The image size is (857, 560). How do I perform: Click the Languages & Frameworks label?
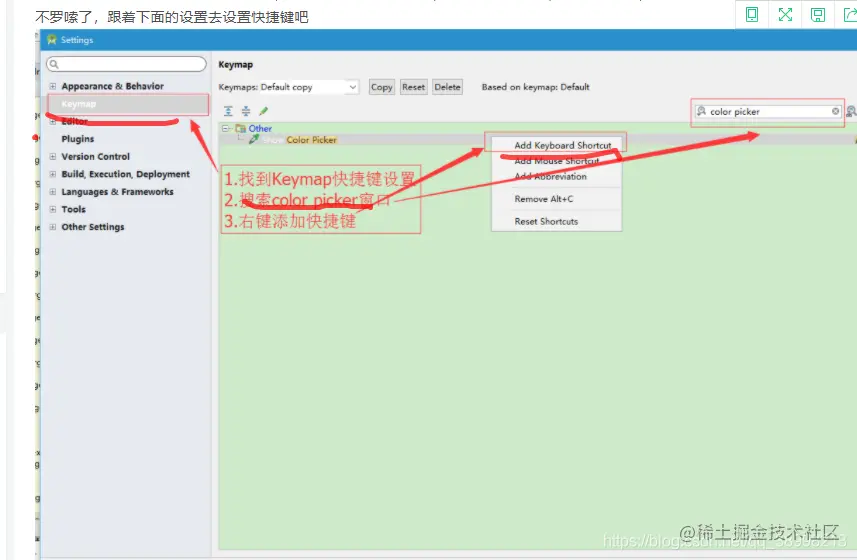click(x=118, y=192)
